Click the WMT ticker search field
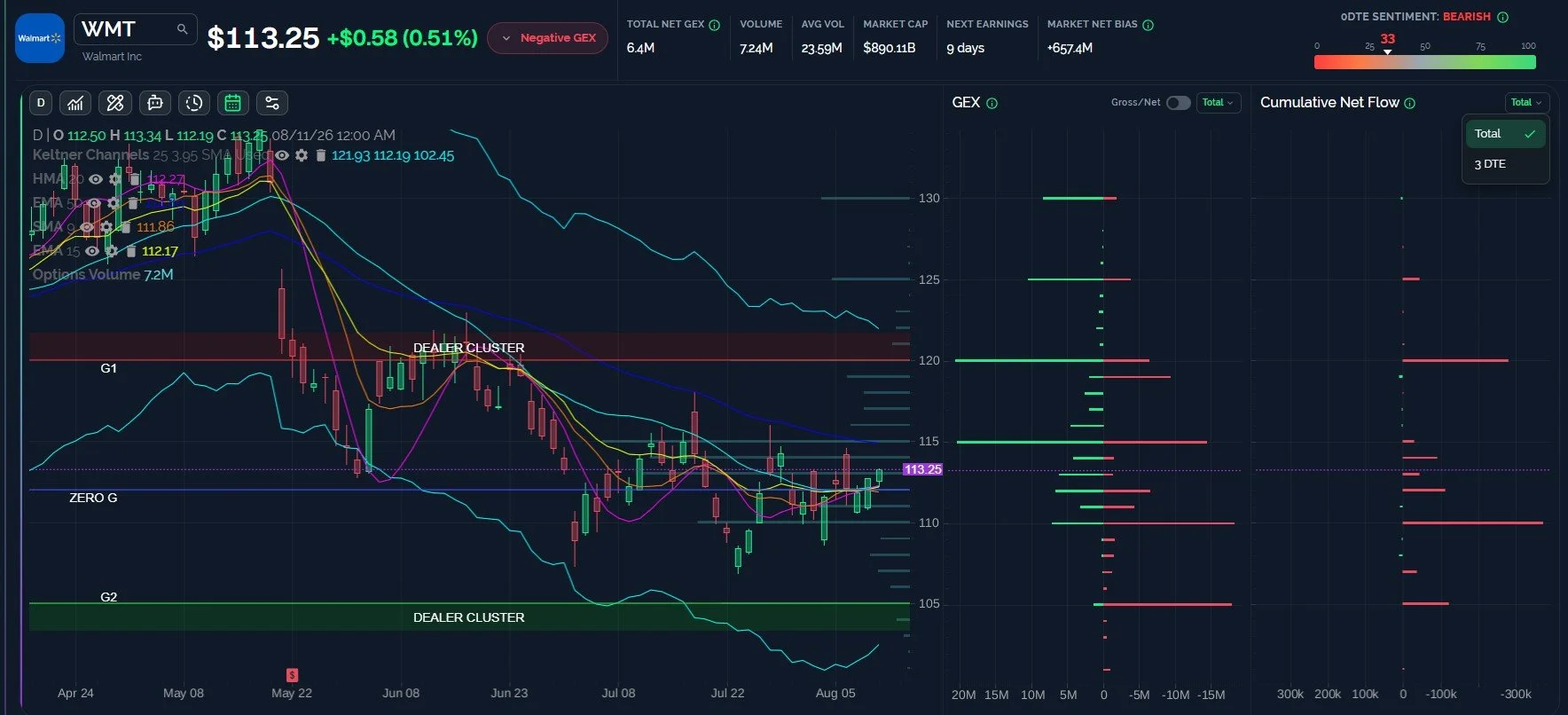 [136, 29]
